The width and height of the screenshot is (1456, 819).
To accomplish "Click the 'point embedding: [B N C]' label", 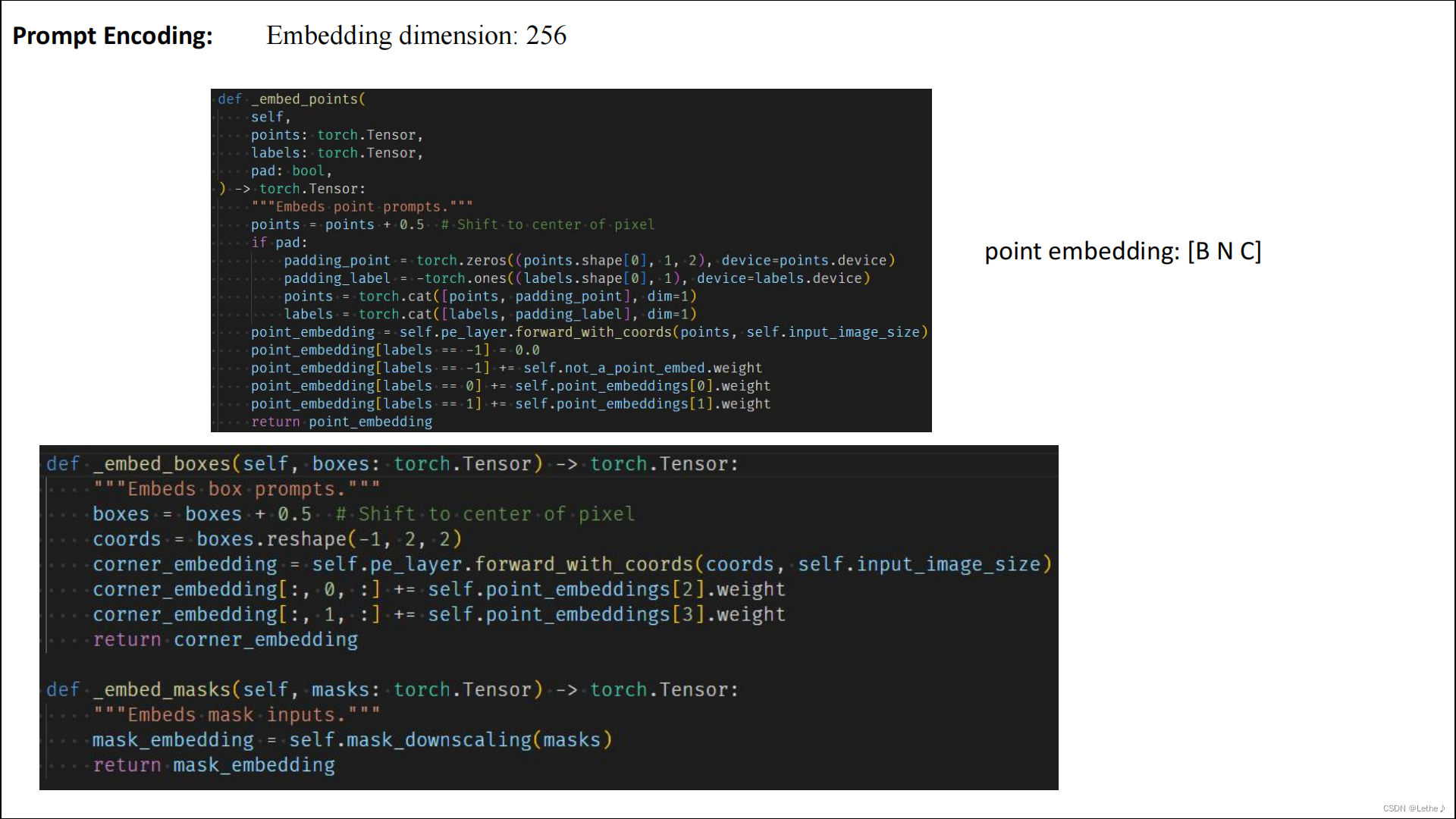I will coord(1122,251).
